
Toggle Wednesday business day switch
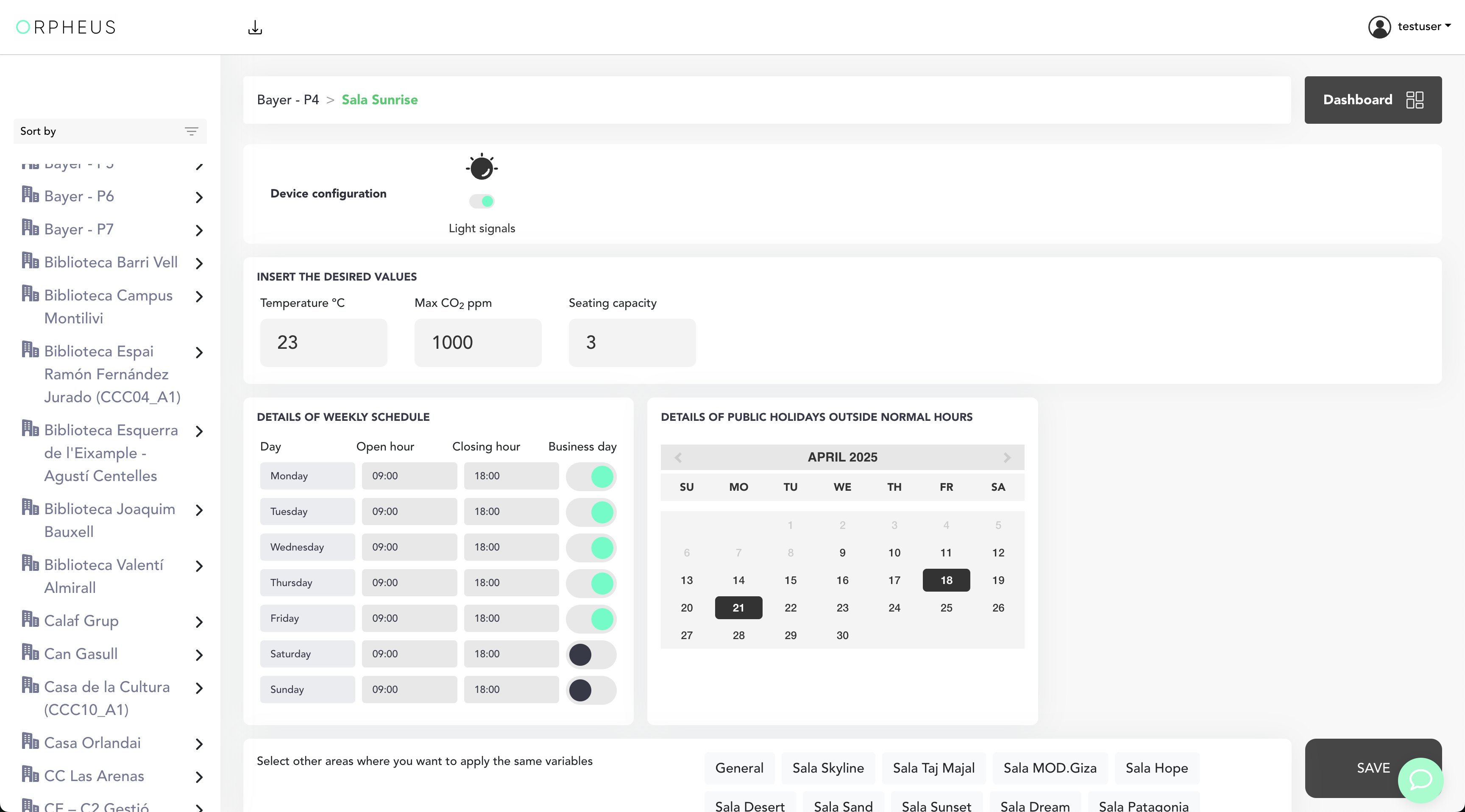(591, 548)
